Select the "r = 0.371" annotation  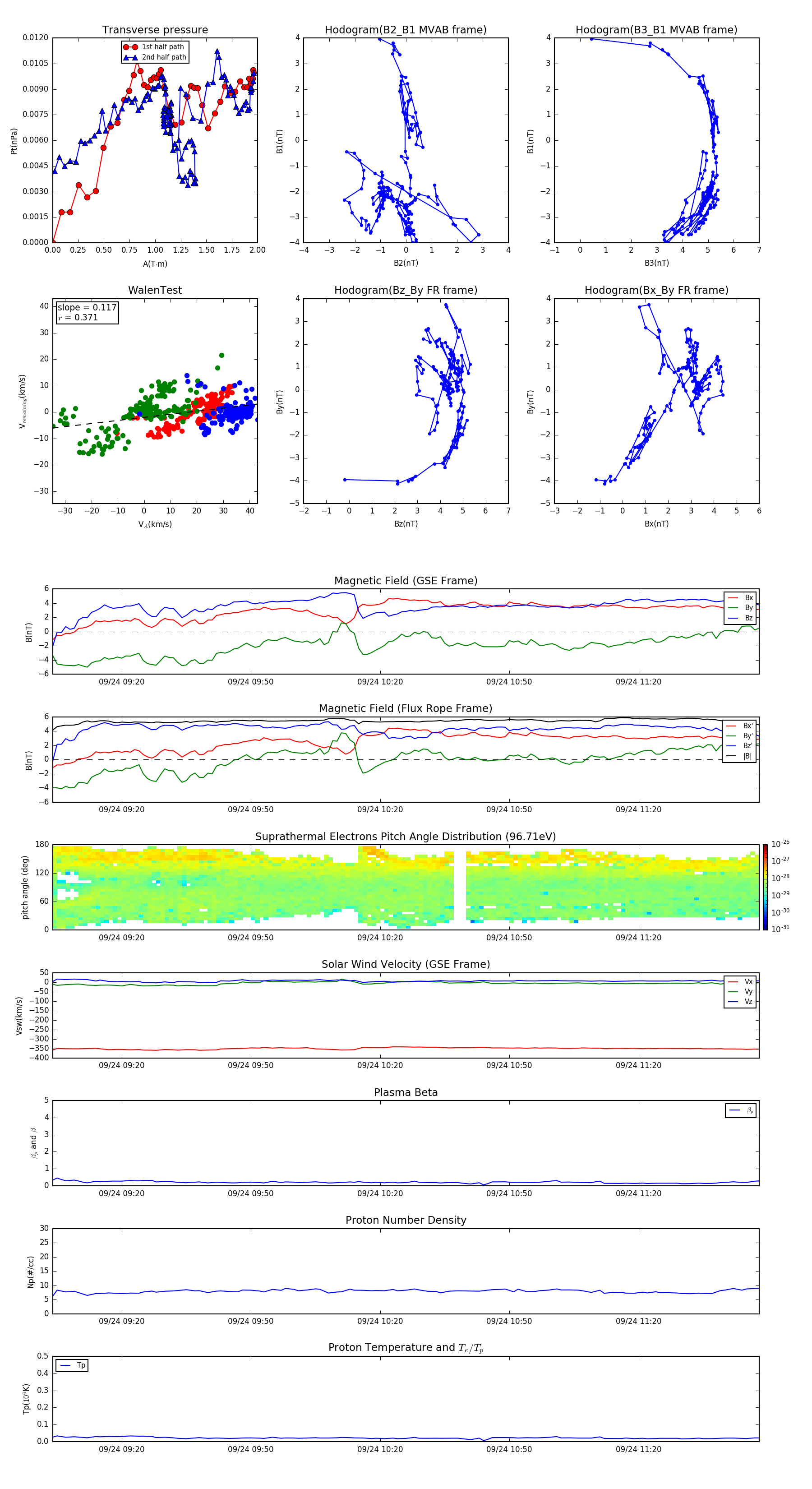pos(78,317)
